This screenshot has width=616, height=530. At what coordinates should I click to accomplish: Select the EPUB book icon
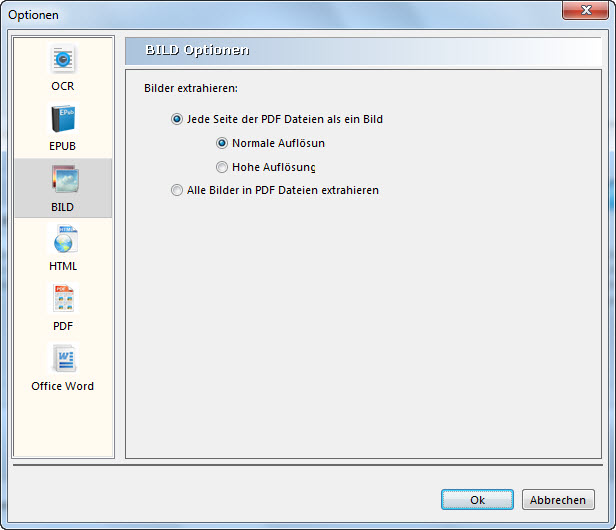coord(63,120)
